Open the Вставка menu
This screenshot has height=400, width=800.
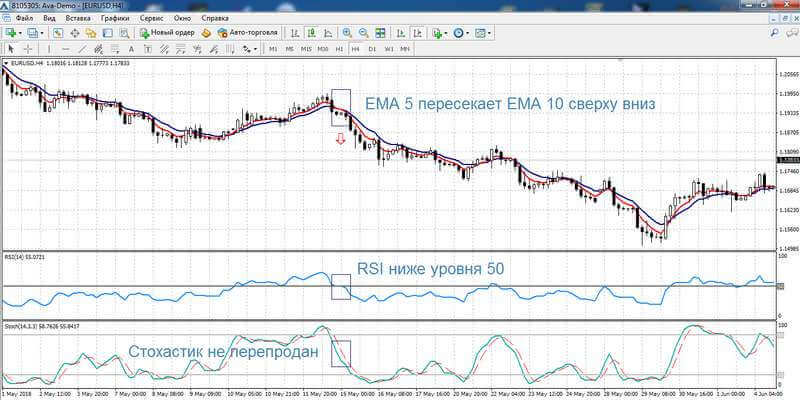(x=78, y=18)
